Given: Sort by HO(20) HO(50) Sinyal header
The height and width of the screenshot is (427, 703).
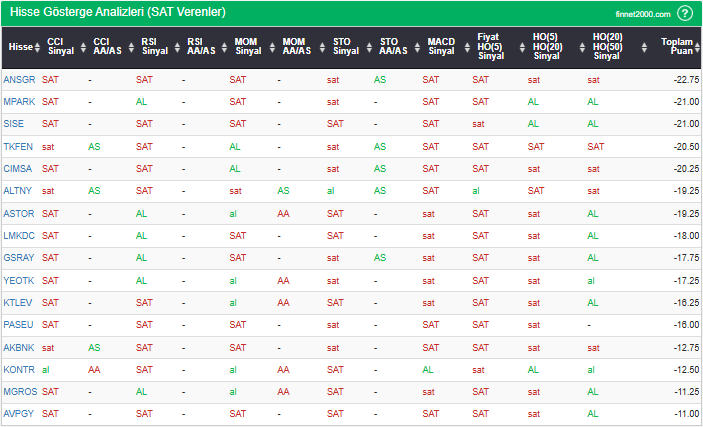Looking at the screenshot, I should [606, 47].
